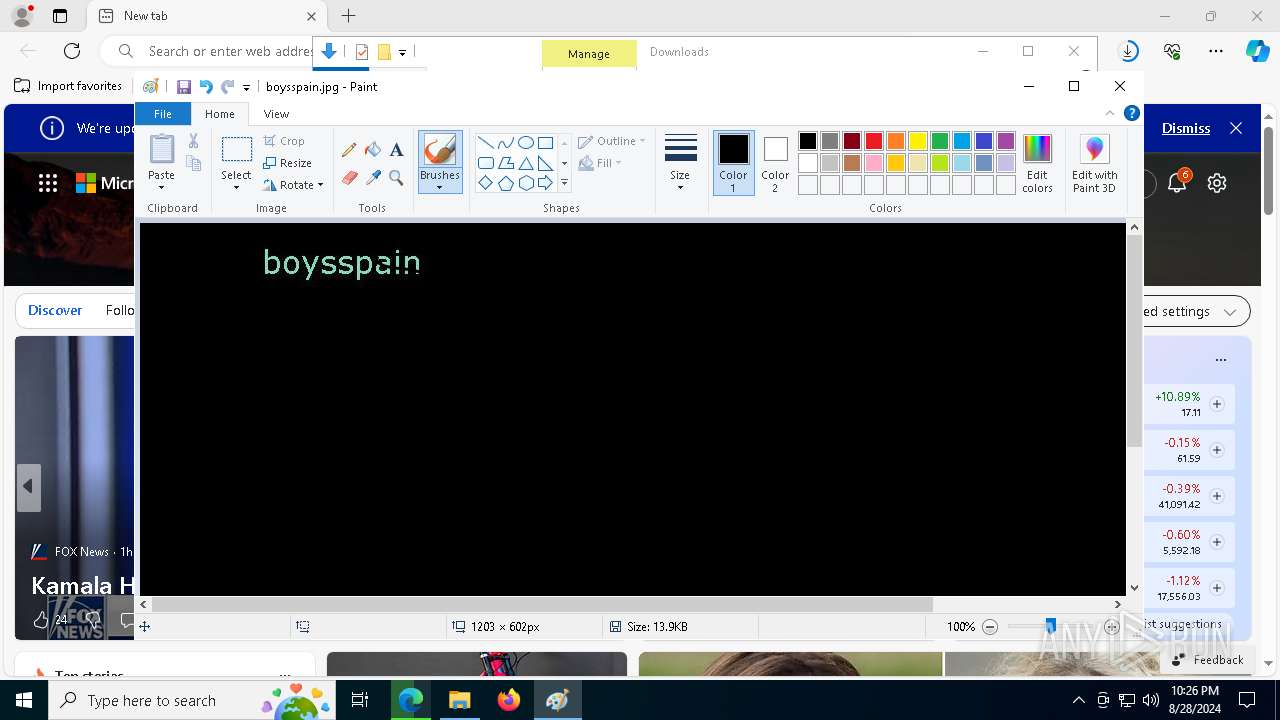Screen dimensions: 1280x720
Task: Open Paint Help question mark icon
Action: tap(1132, 113)
